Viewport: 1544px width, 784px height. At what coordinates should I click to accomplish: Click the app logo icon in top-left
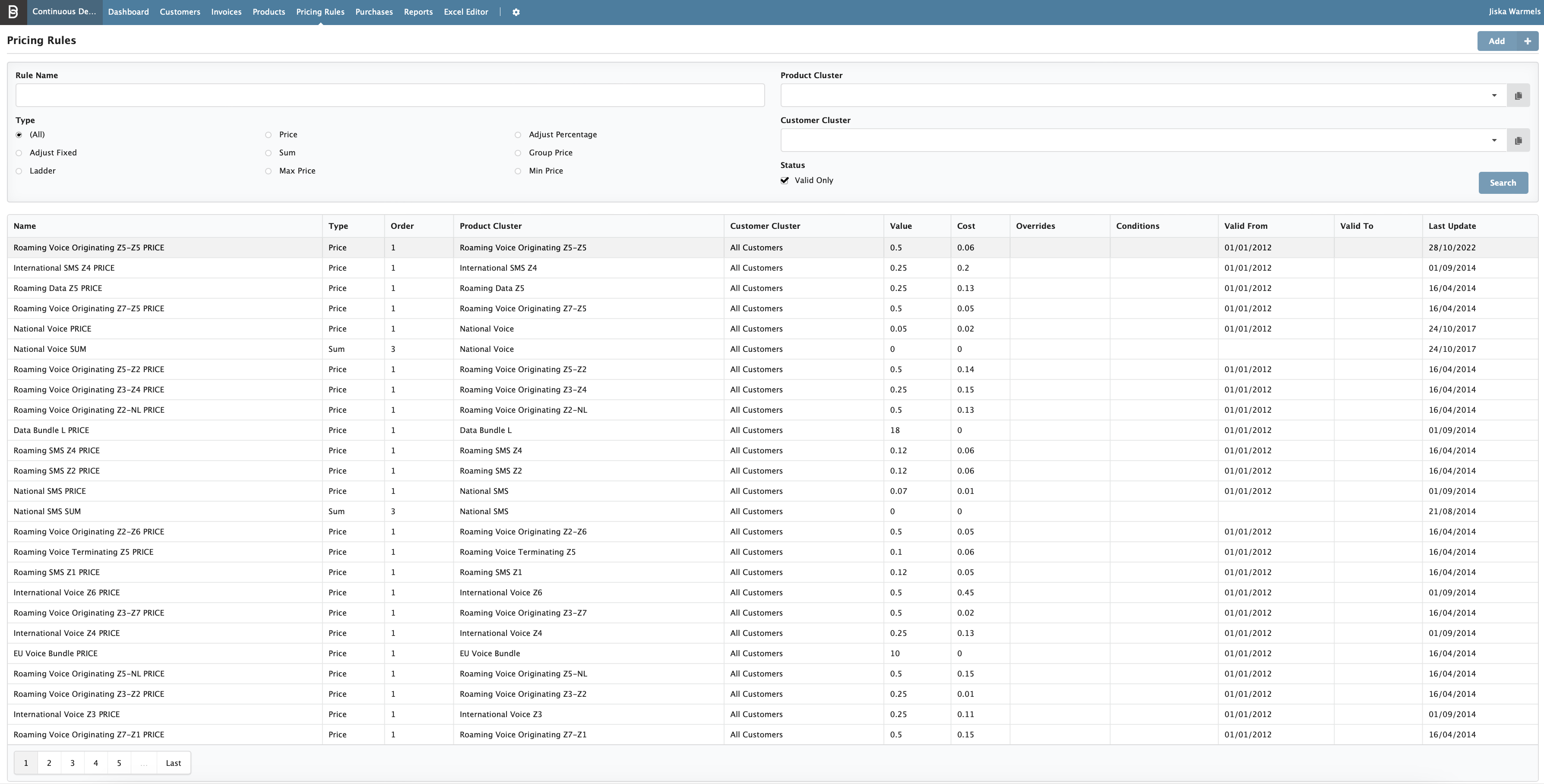pyautogui.click(x=13, y=12)
